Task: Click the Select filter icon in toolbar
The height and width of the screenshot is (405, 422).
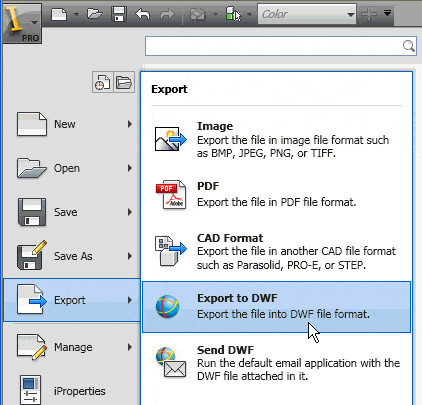Action: point(233,14)
